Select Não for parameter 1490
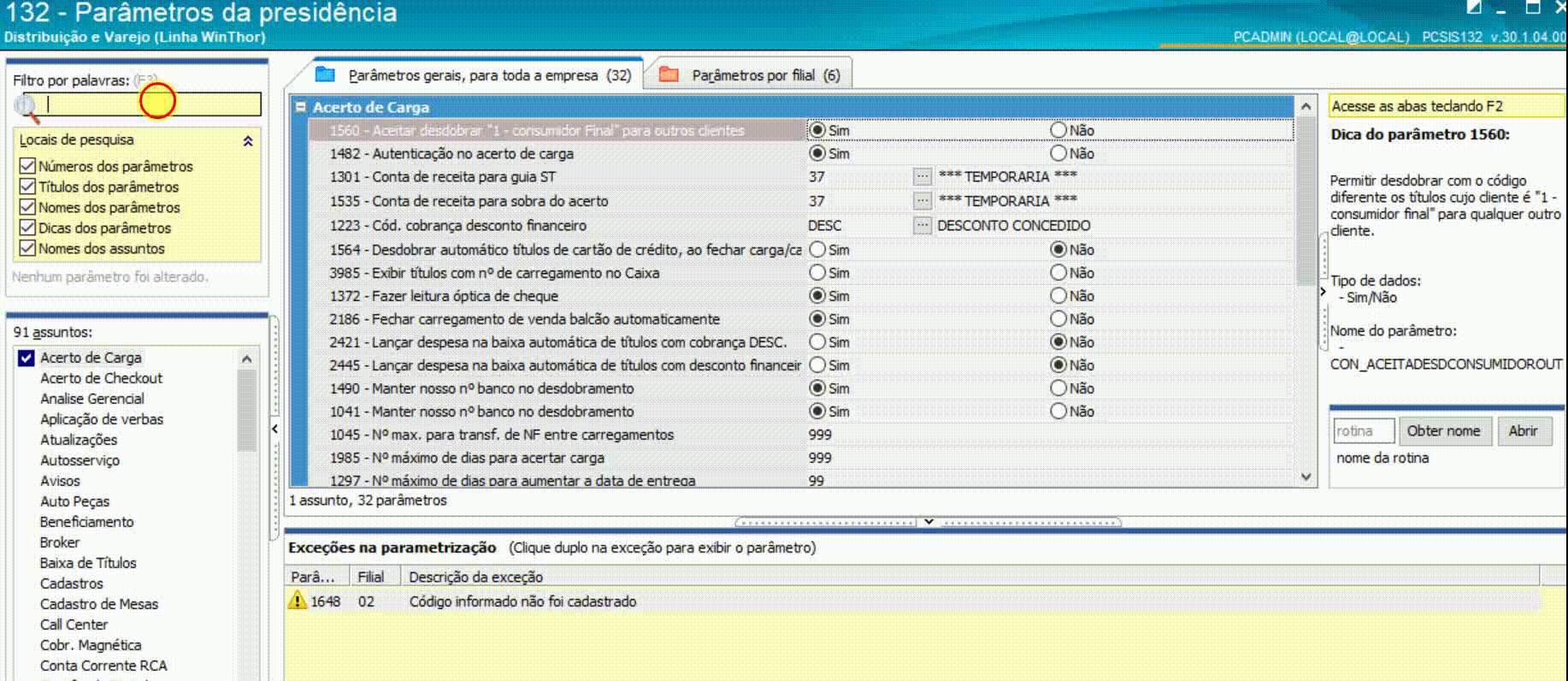 click(1058, 388)
